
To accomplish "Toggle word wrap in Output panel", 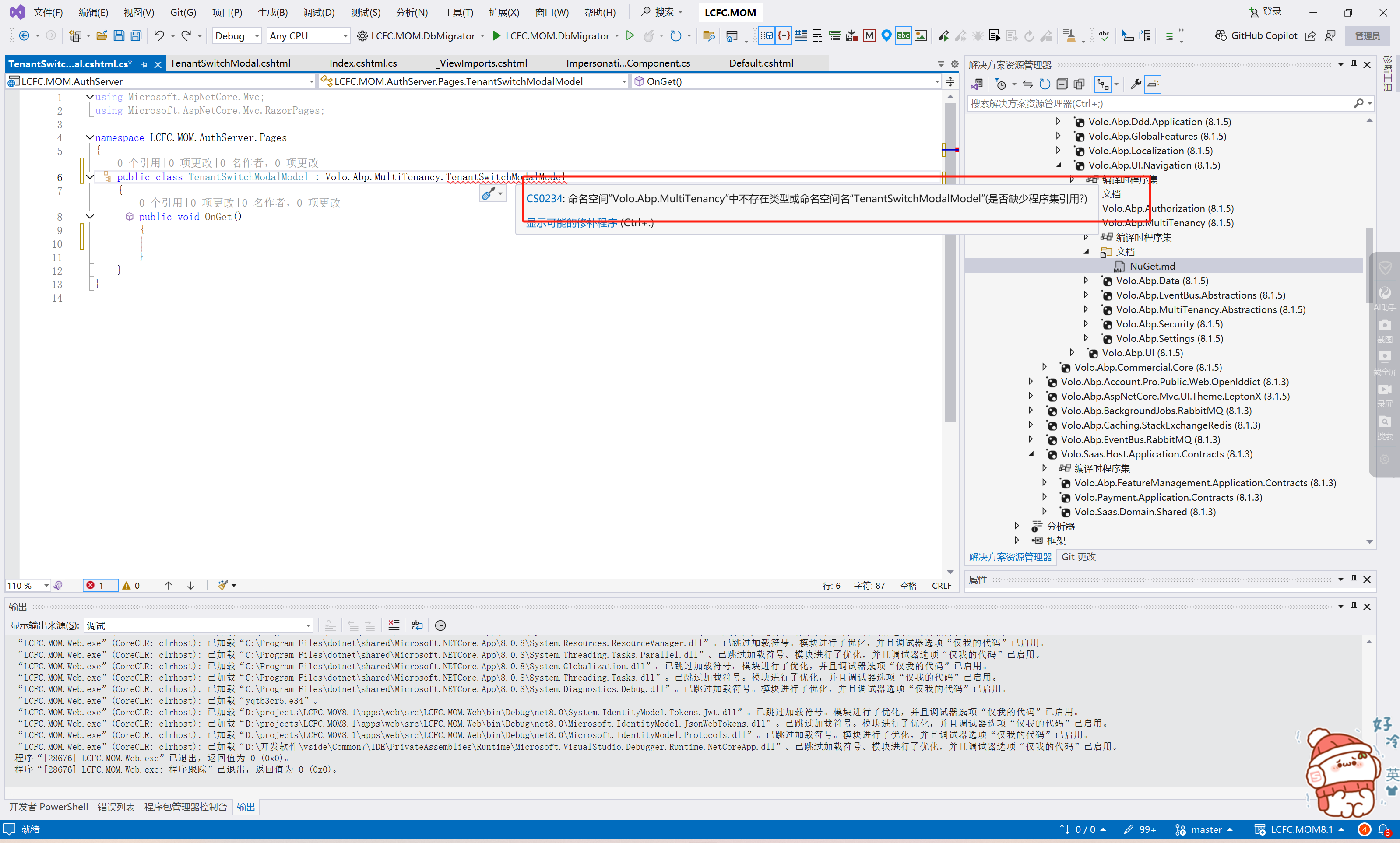I will pos(417,625).
